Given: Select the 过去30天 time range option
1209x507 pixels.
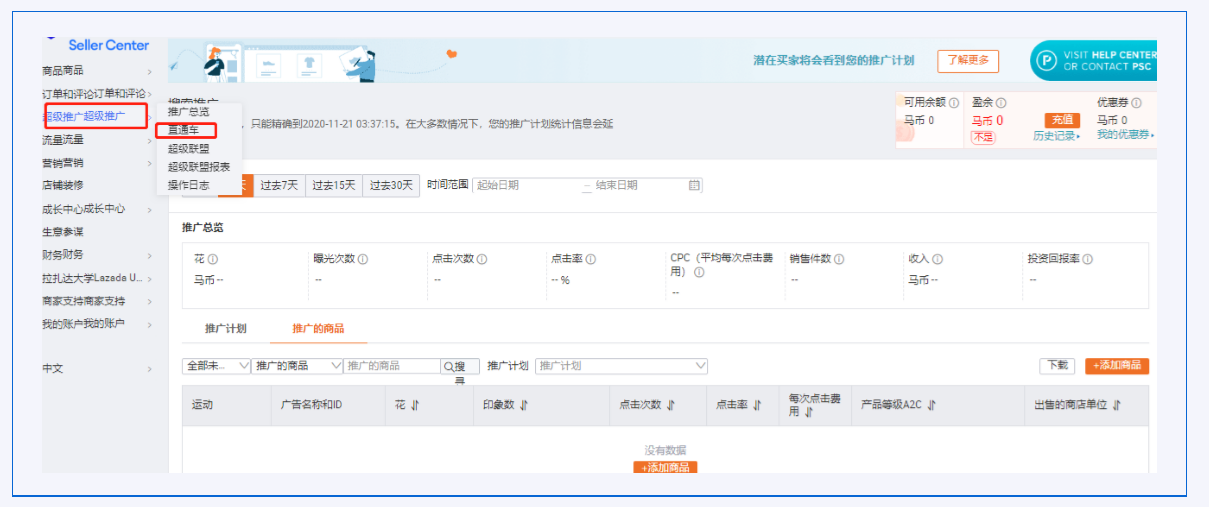Looking at the screenshot, I should [390, 185].
